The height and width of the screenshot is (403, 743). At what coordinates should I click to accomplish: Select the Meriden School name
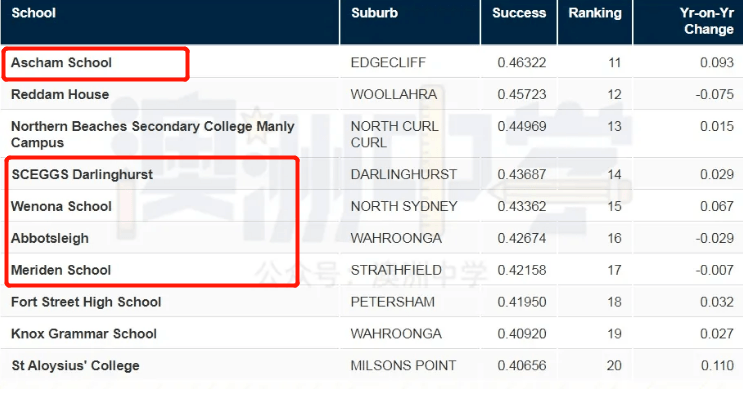[61, 270]
